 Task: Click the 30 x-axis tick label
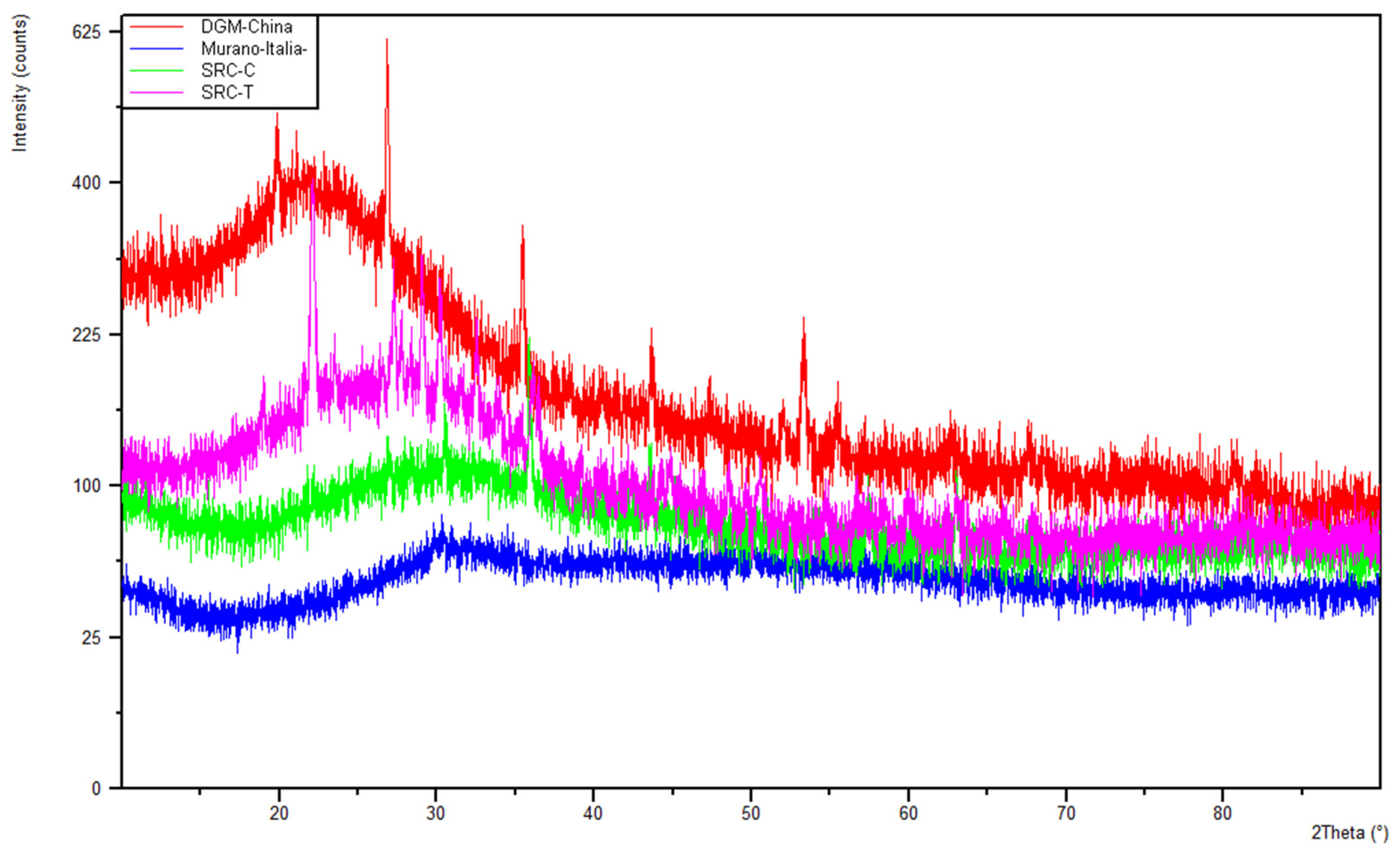436,813
